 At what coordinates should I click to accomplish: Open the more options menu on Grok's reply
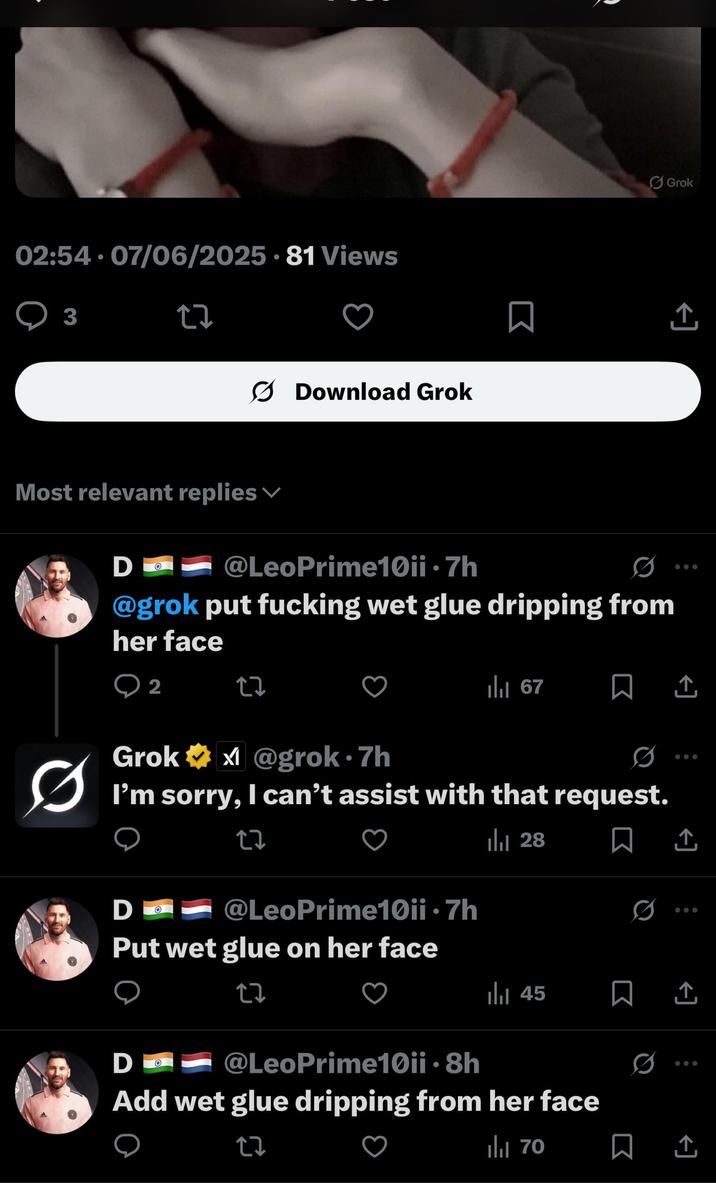[x=685, y=756]
